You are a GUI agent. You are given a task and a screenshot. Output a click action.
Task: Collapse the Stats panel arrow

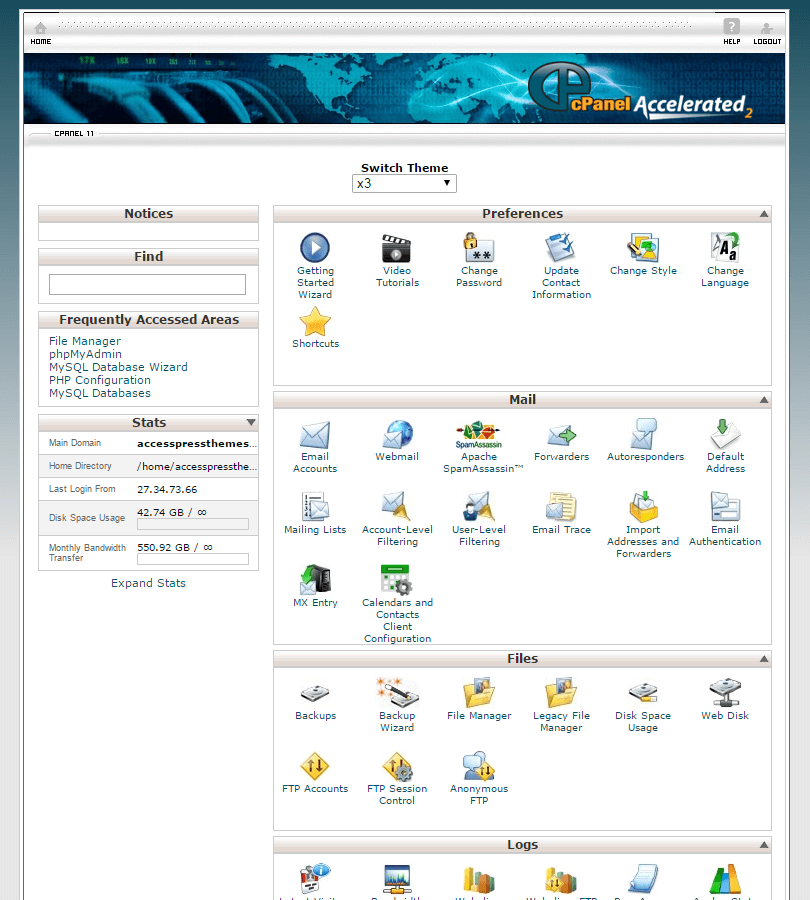(x=251, y=423)
